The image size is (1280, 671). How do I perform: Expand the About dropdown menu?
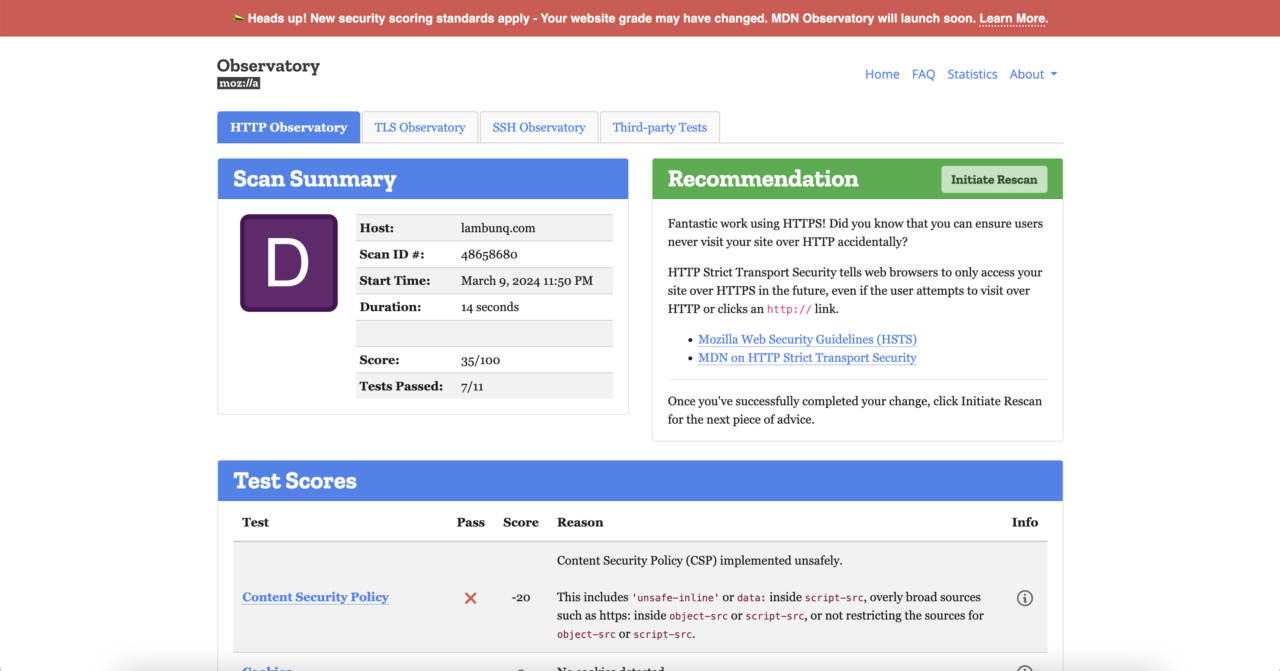[1033, 74]
